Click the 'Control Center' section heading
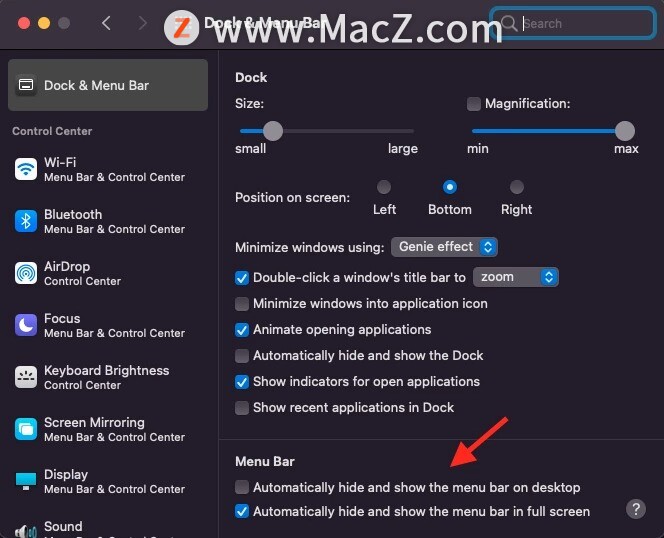This screenshot has width=664, height=538. (x=52, y=131)
